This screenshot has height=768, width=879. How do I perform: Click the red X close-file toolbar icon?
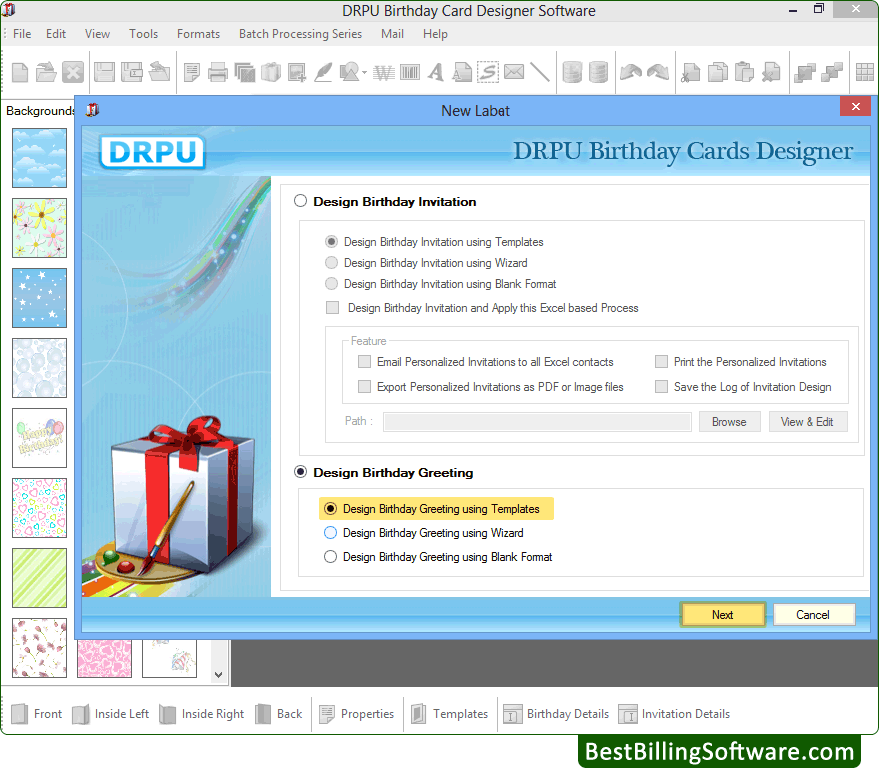coord(73,72)
